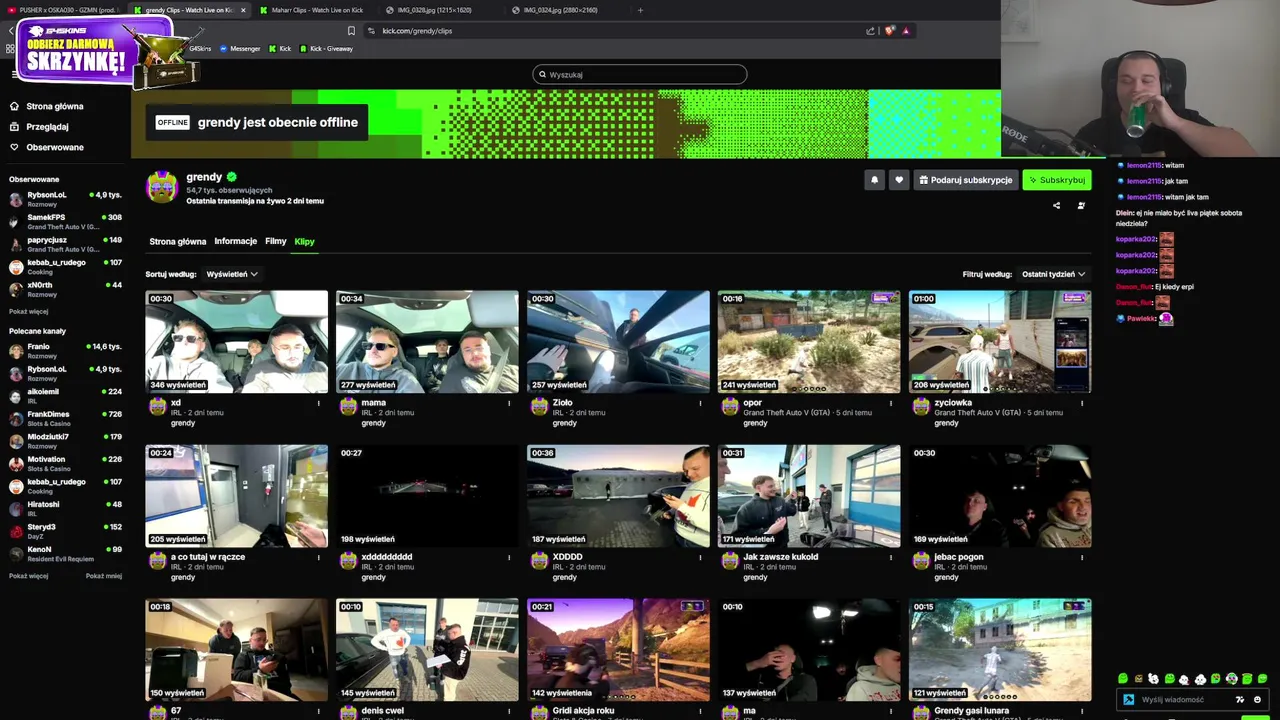This screenshot has height=720, width=1280.
Task: Switch to the Strona główna channel tab
Action: (x=178, y=241)
